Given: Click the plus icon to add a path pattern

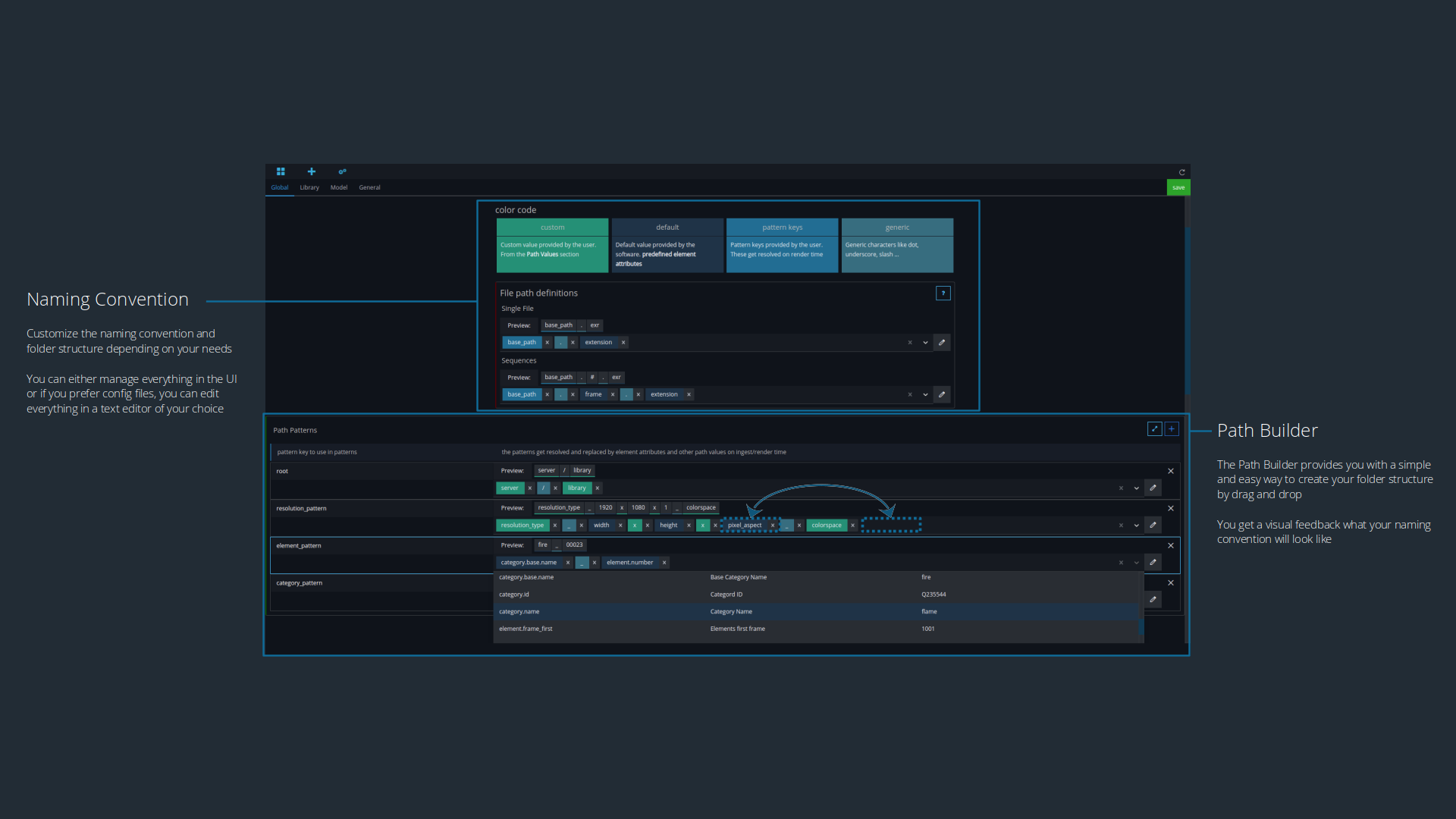Looking at the screenshot, I should (1172, 428).
